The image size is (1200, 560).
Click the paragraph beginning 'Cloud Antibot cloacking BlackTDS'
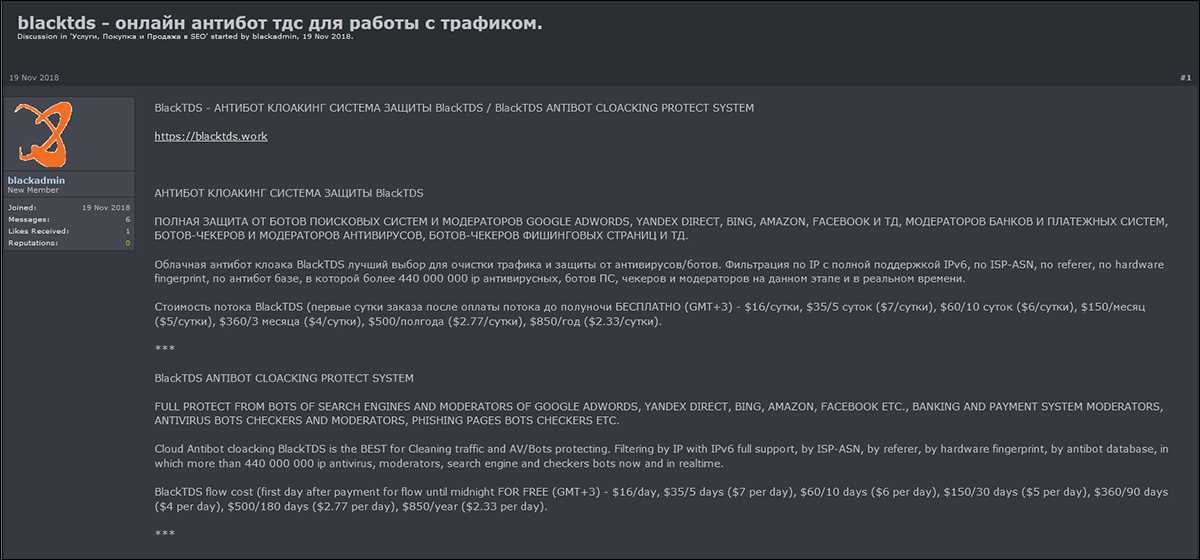(x=661, y=456)
